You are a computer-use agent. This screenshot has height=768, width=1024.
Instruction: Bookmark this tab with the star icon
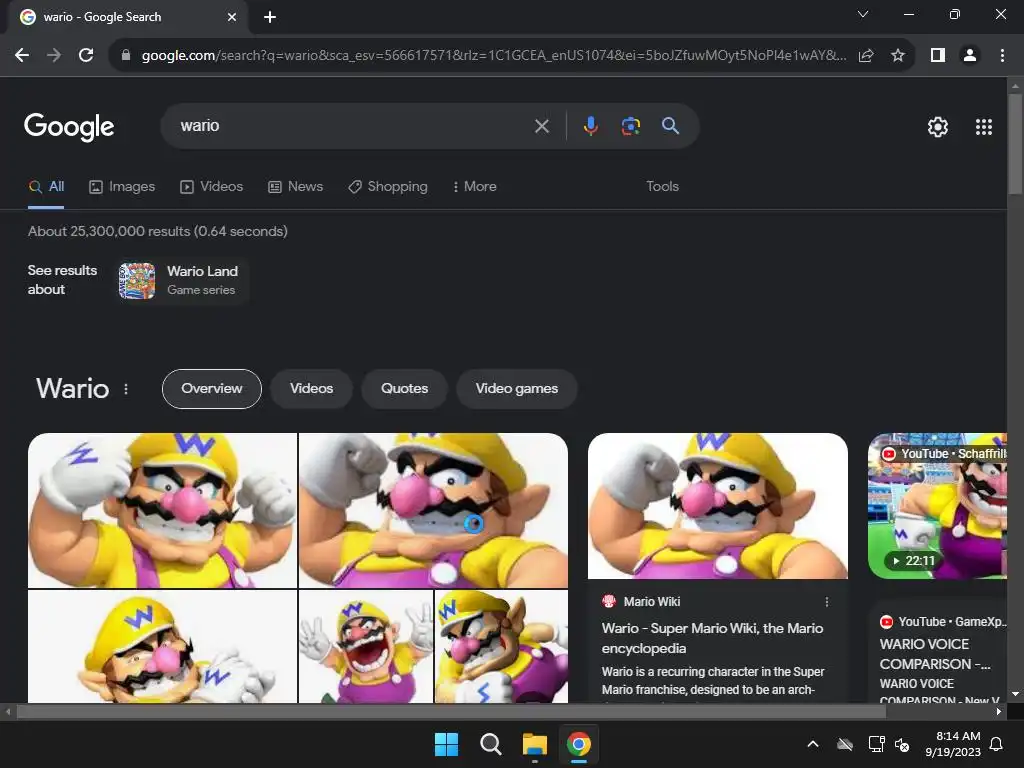tap(898, 56)
